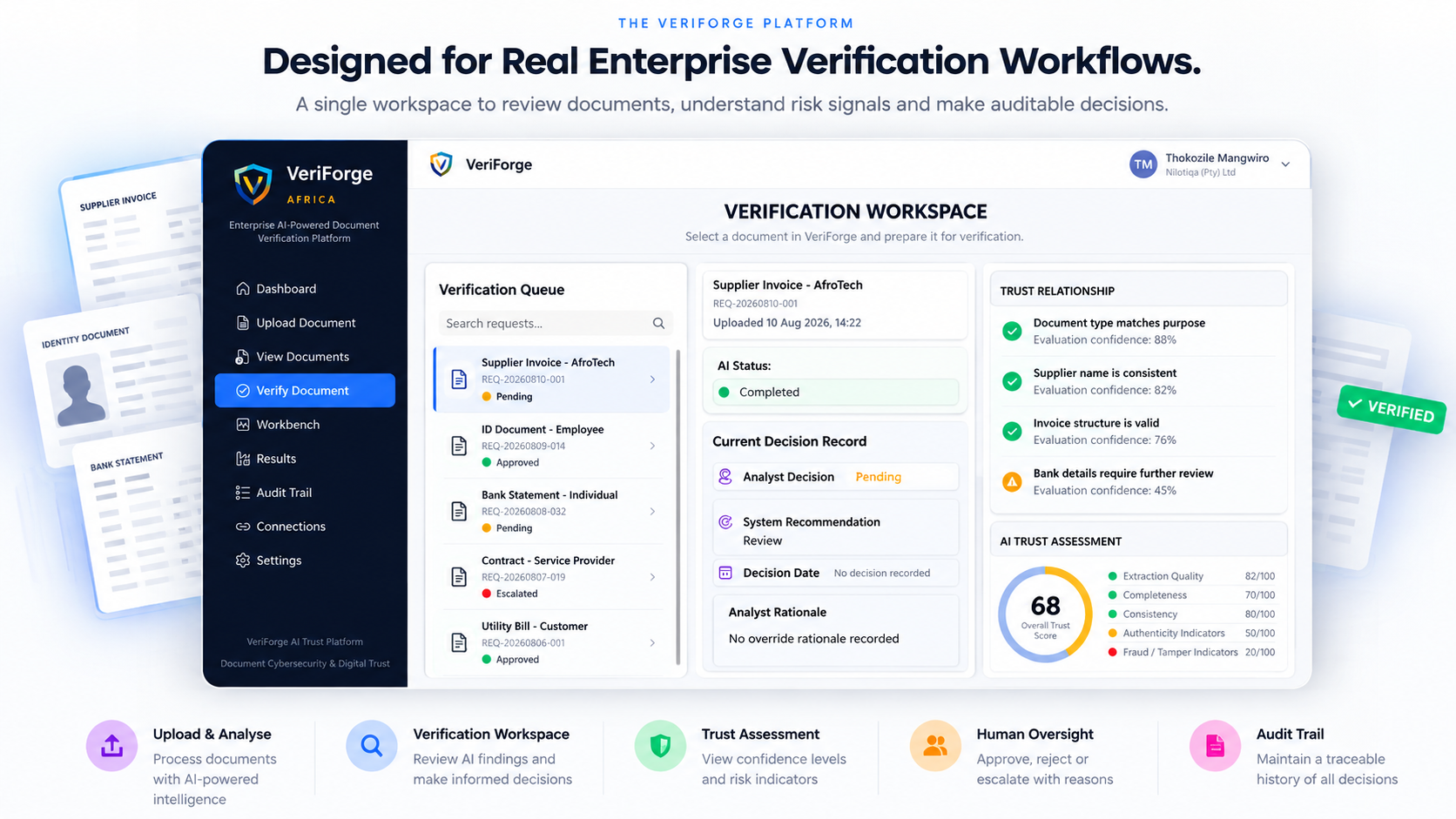
Task: Click the search magnifier icon in queue
Action: pos(658,324)
